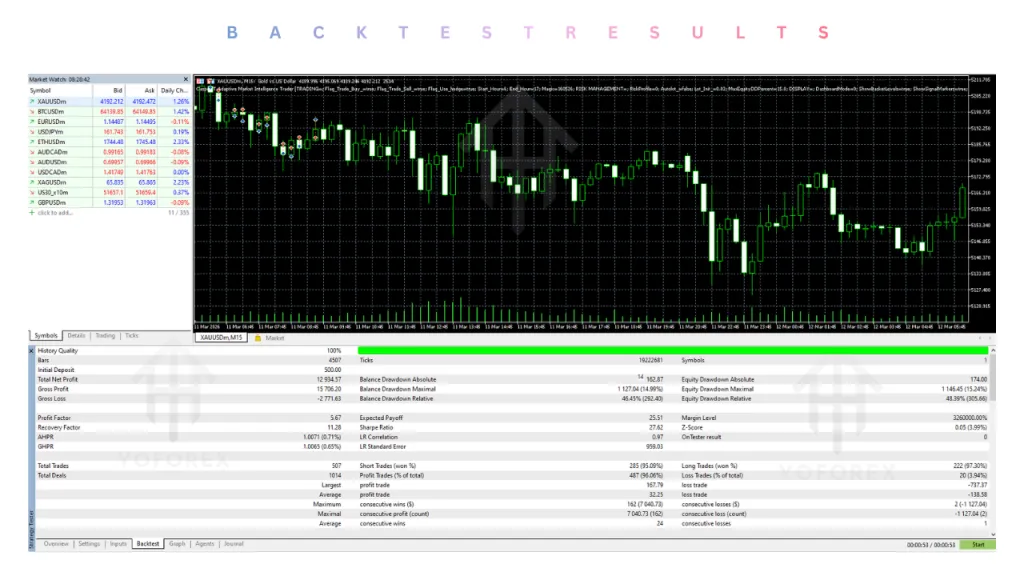Close the Market Watch panel
Viewport: 1024px width, 576px height.
(185, 79)
